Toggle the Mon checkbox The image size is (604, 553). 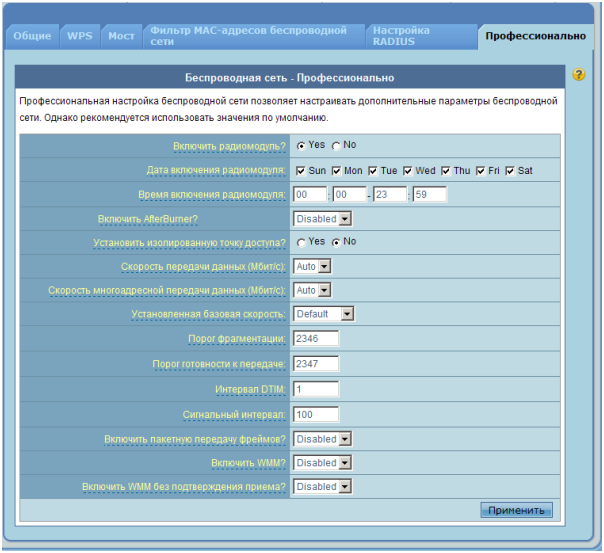336,171
